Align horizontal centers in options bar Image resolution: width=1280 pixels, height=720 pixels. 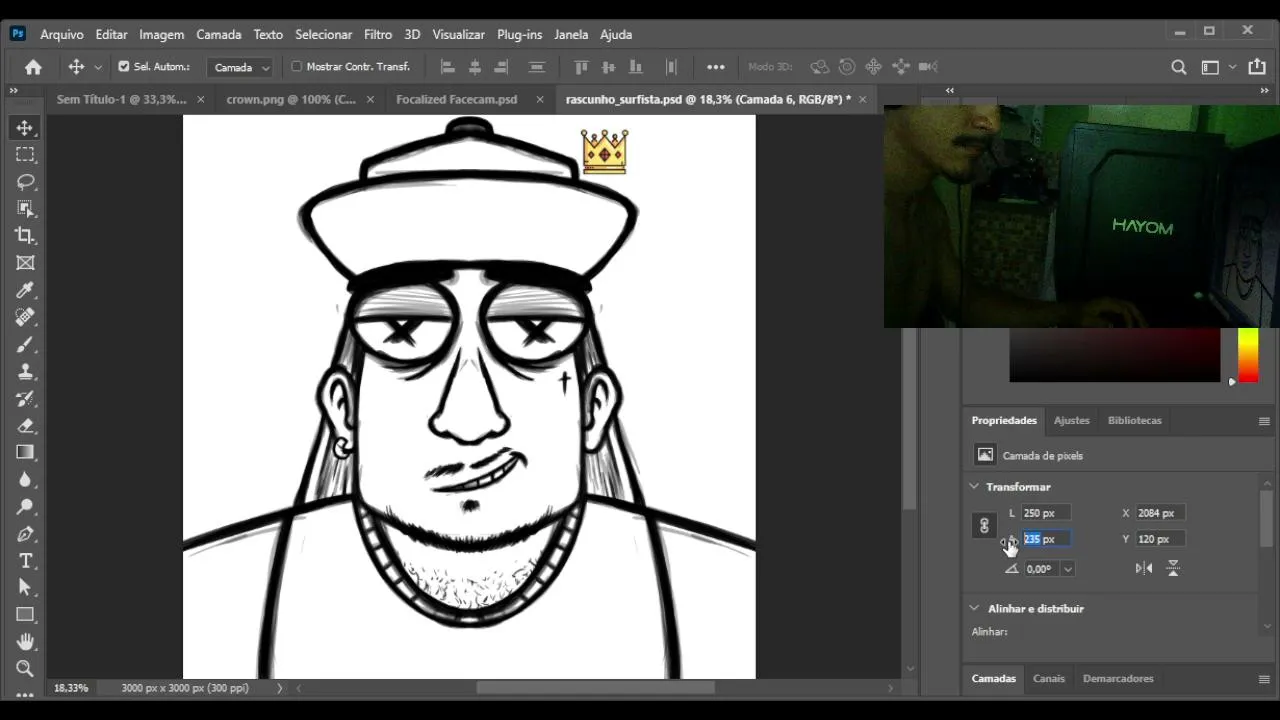475,67
